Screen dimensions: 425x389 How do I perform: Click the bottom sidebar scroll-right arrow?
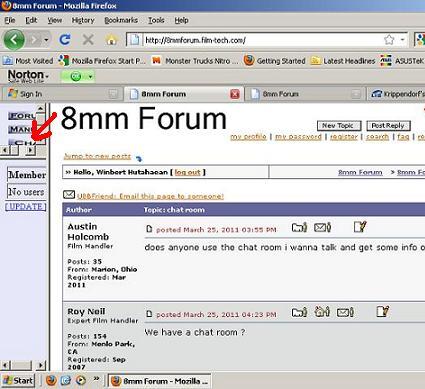click(x=40, y=365)
